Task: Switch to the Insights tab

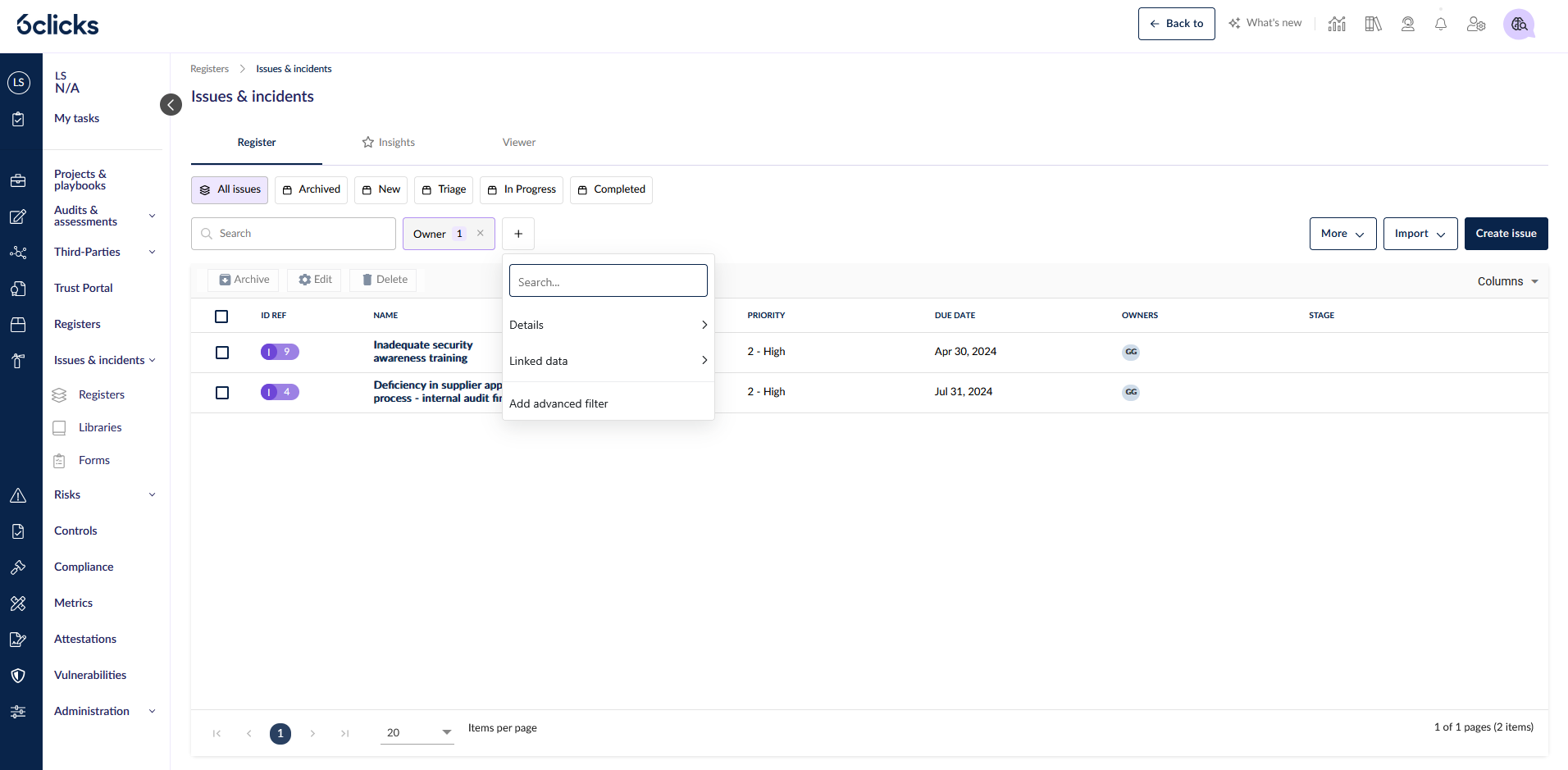Action: click(x=389, y=142)
